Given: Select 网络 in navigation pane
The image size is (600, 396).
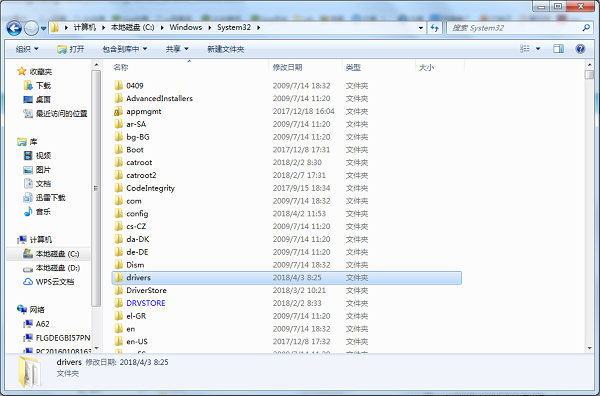Looking at the screenshot, I should point(31,310).
